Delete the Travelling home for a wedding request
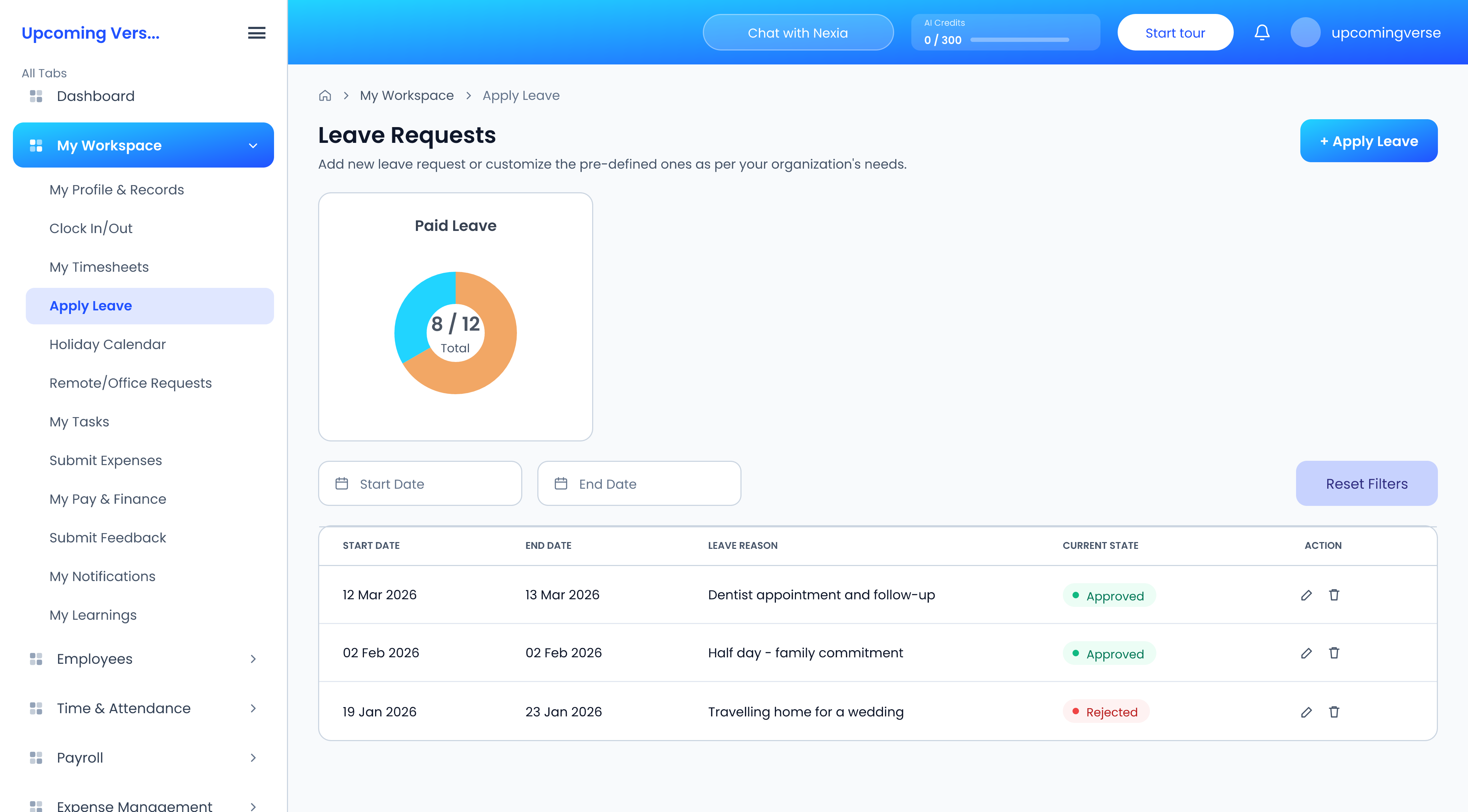This screenshot has width=1468, height=812. (x=1334, y=712)
